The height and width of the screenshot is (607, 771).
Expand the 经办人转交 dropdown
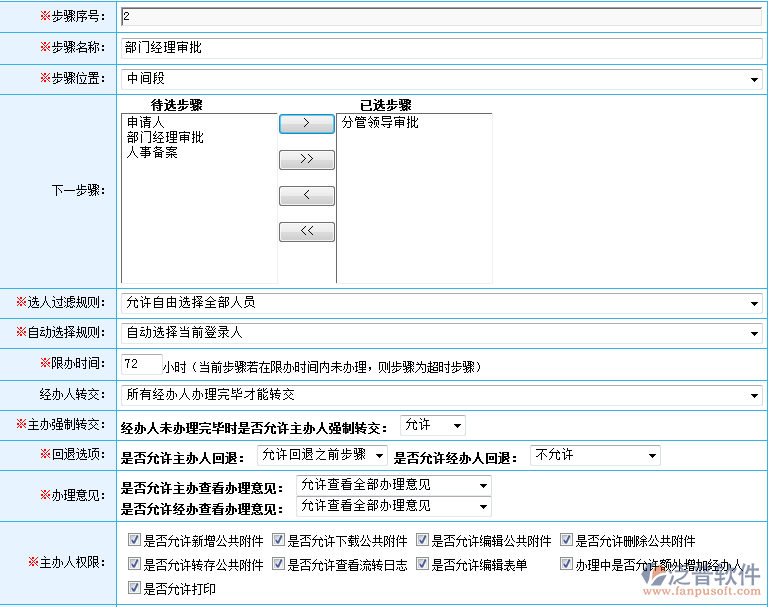click(x=440, y=396)
